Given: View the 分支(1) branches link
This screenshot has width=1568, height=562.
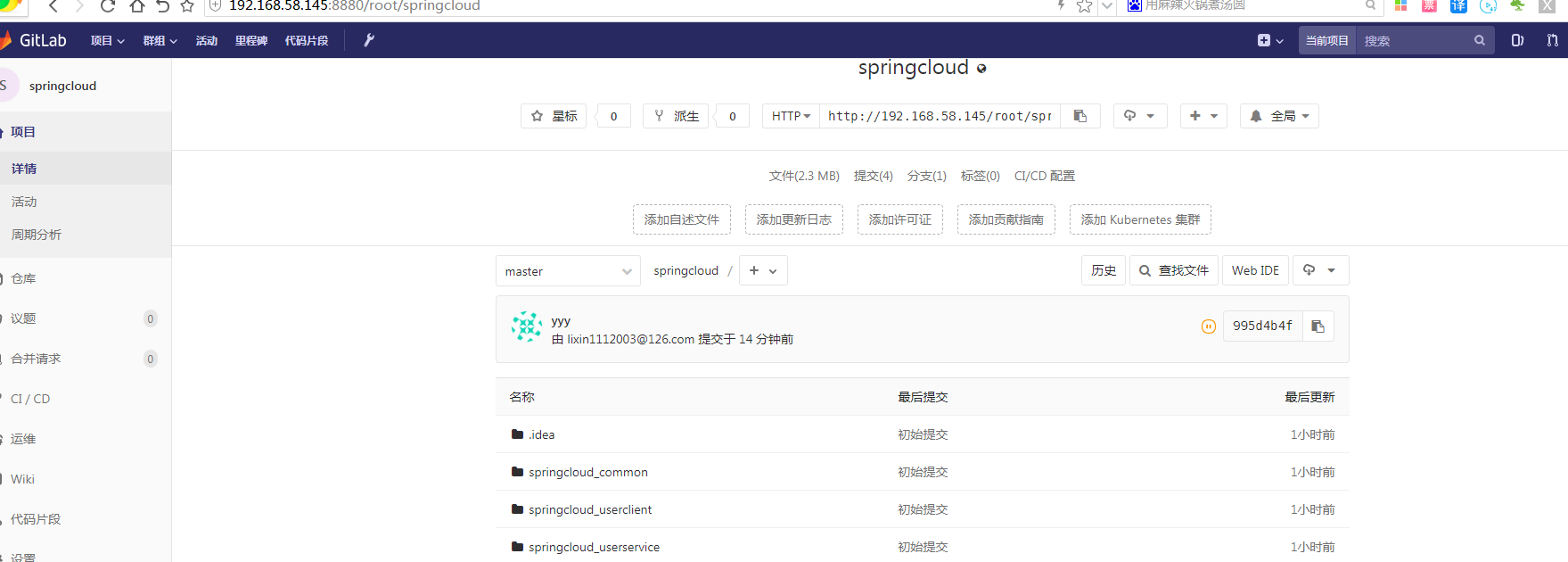Looking at the screenshot, I should 927,176.
